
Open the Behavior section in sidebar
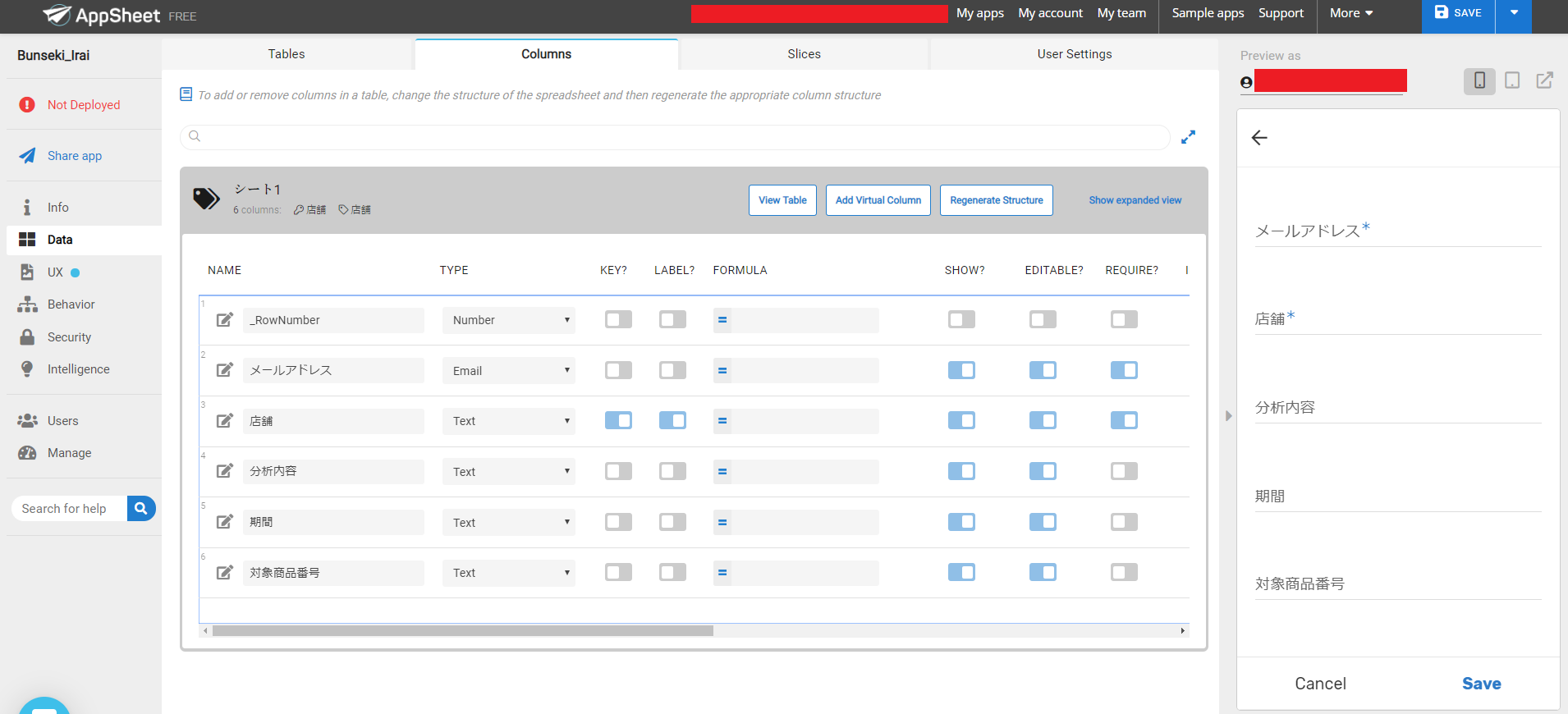click(x=71, y=304)
